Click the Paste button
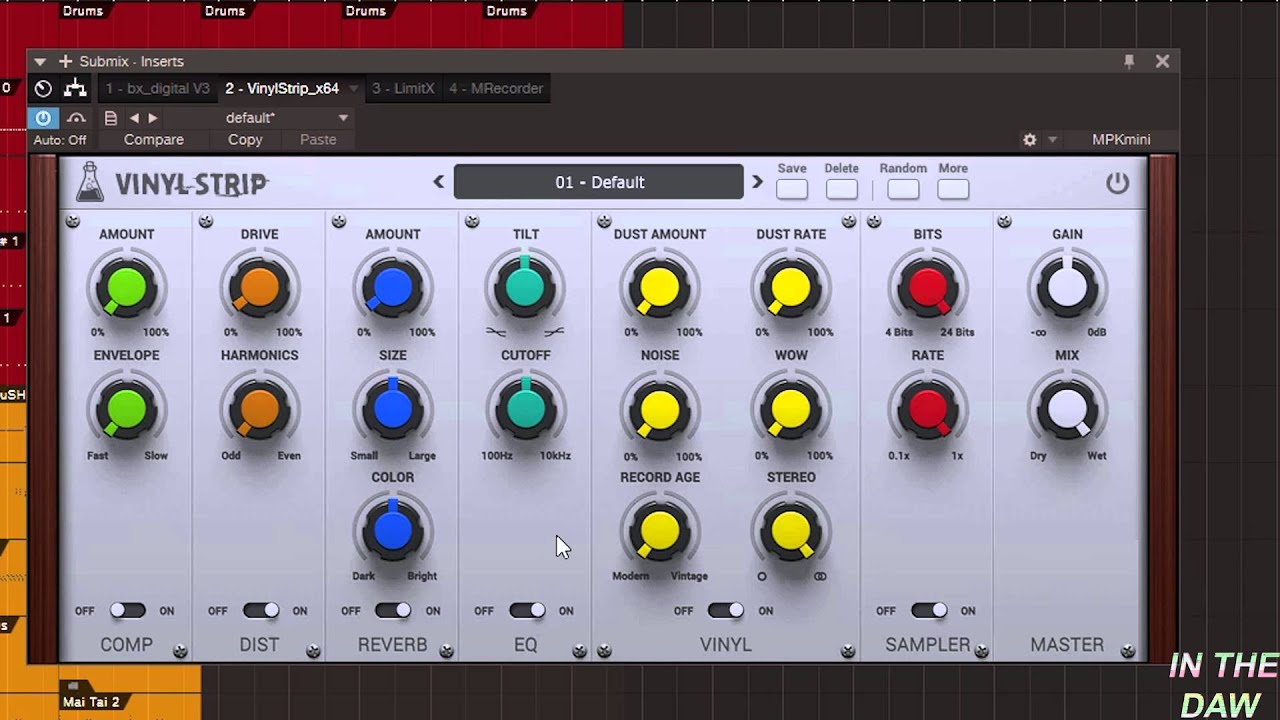This screenshot has height=720, width=1280. coord(318,140)
